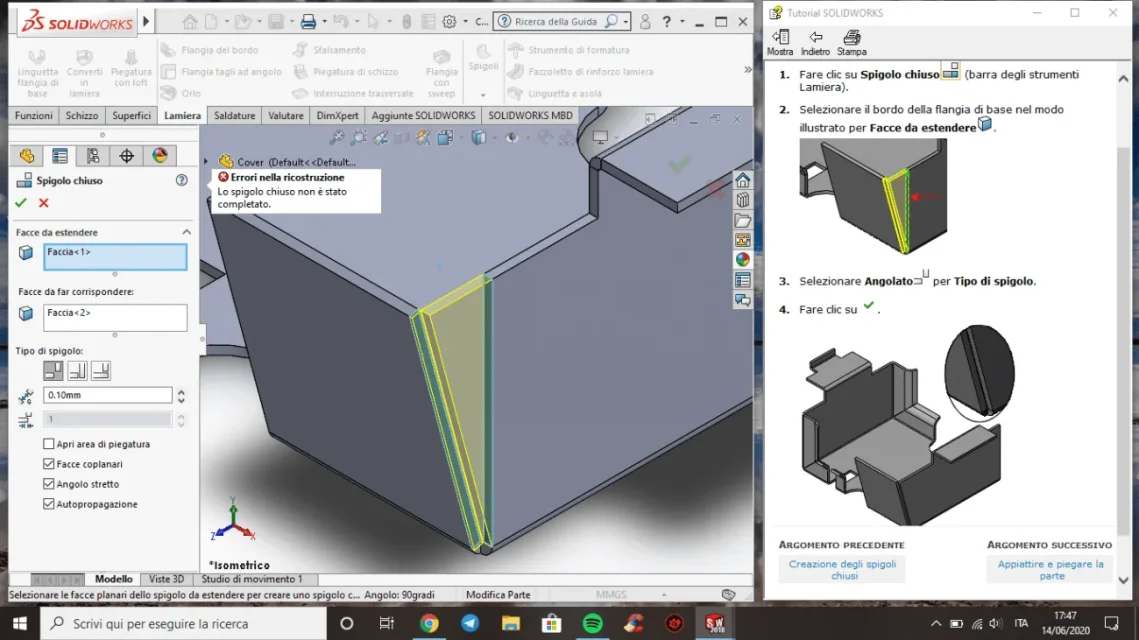Image resolution: width=1139 pixels, height=640 pixels.
Task: Click Converti in lamiera tool
Action: point(84,73)
